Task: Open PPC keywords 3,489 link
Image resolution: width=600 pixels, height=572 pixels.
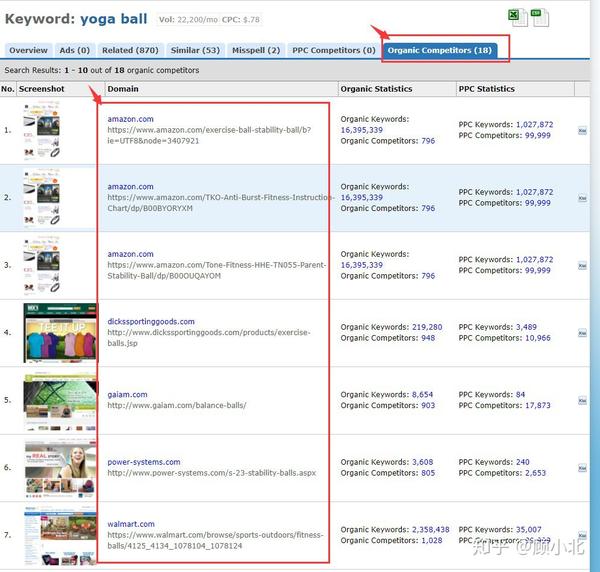Action: 526,327
